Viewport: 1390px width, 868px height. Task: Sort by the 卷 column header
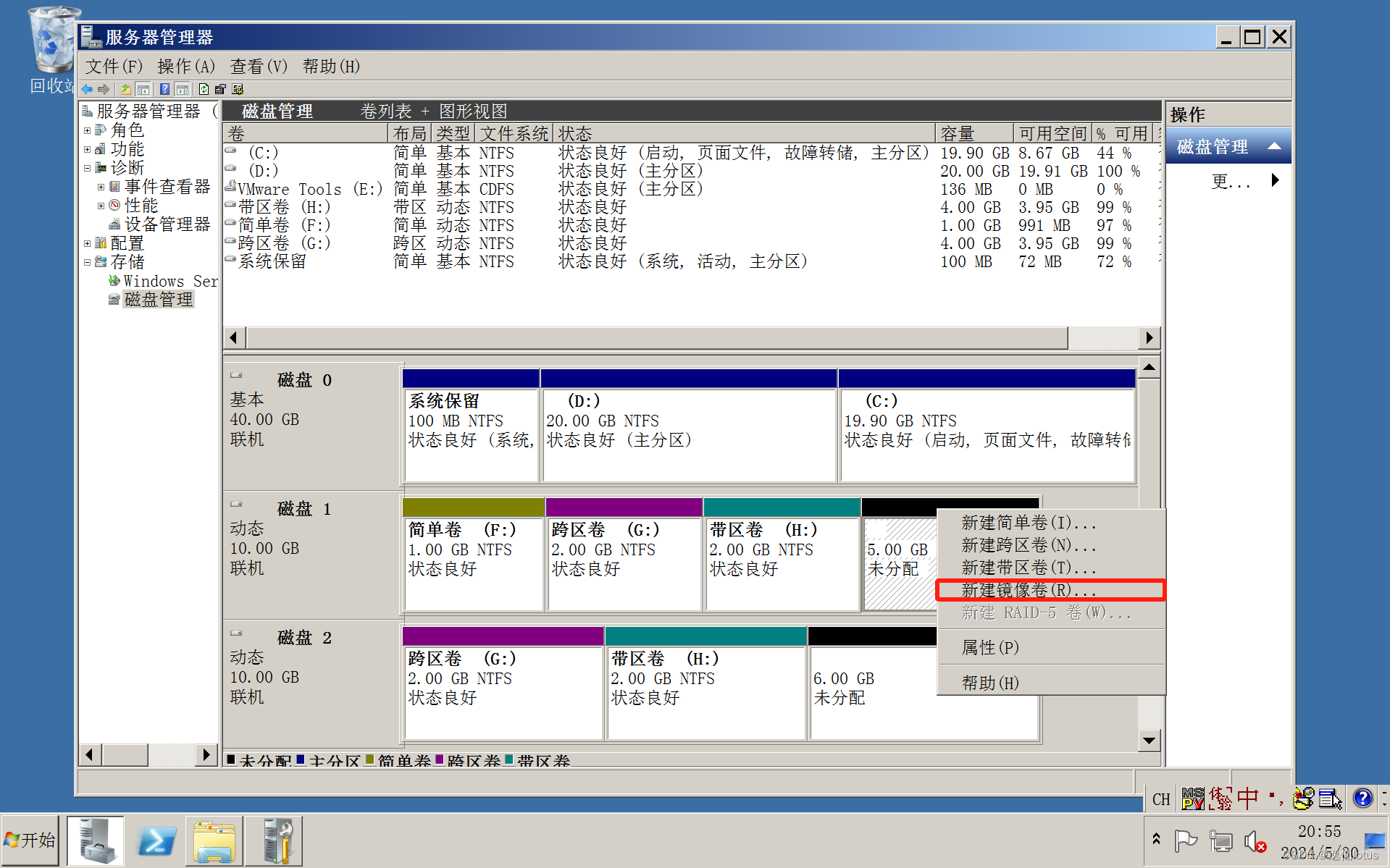[305, 133]
